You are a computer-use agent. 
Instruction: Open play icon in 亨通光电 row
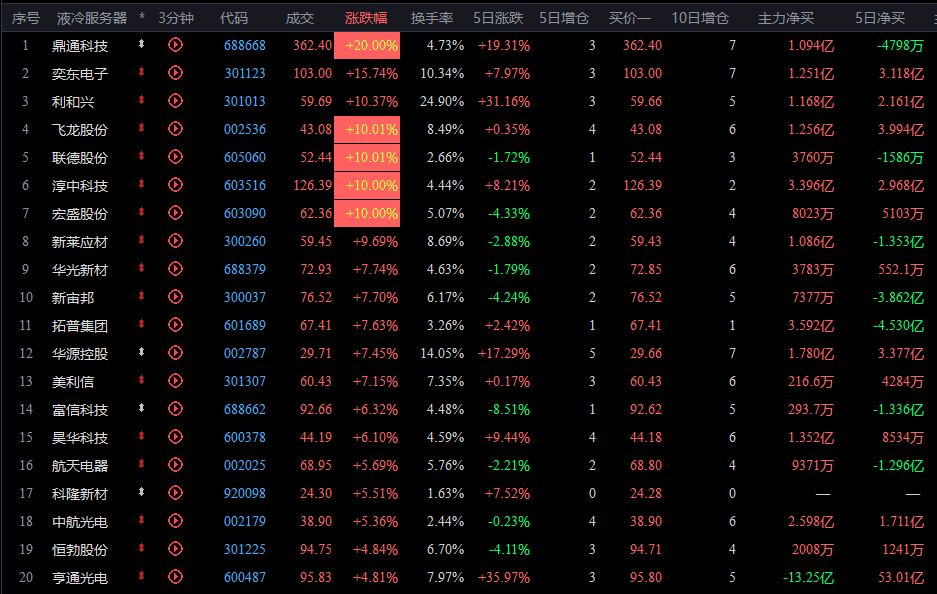[175, 577]
